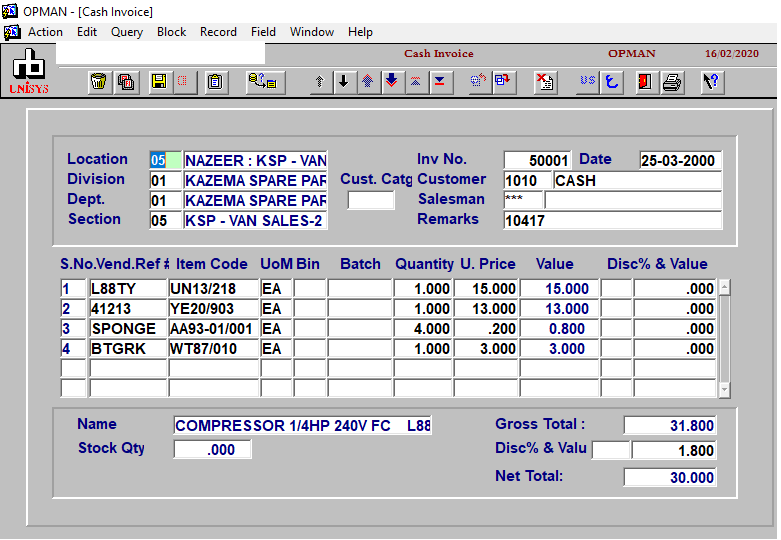Click the help arrow question-mark icon
Viewport: 781px width, 540px height.
tap(711, 82)
